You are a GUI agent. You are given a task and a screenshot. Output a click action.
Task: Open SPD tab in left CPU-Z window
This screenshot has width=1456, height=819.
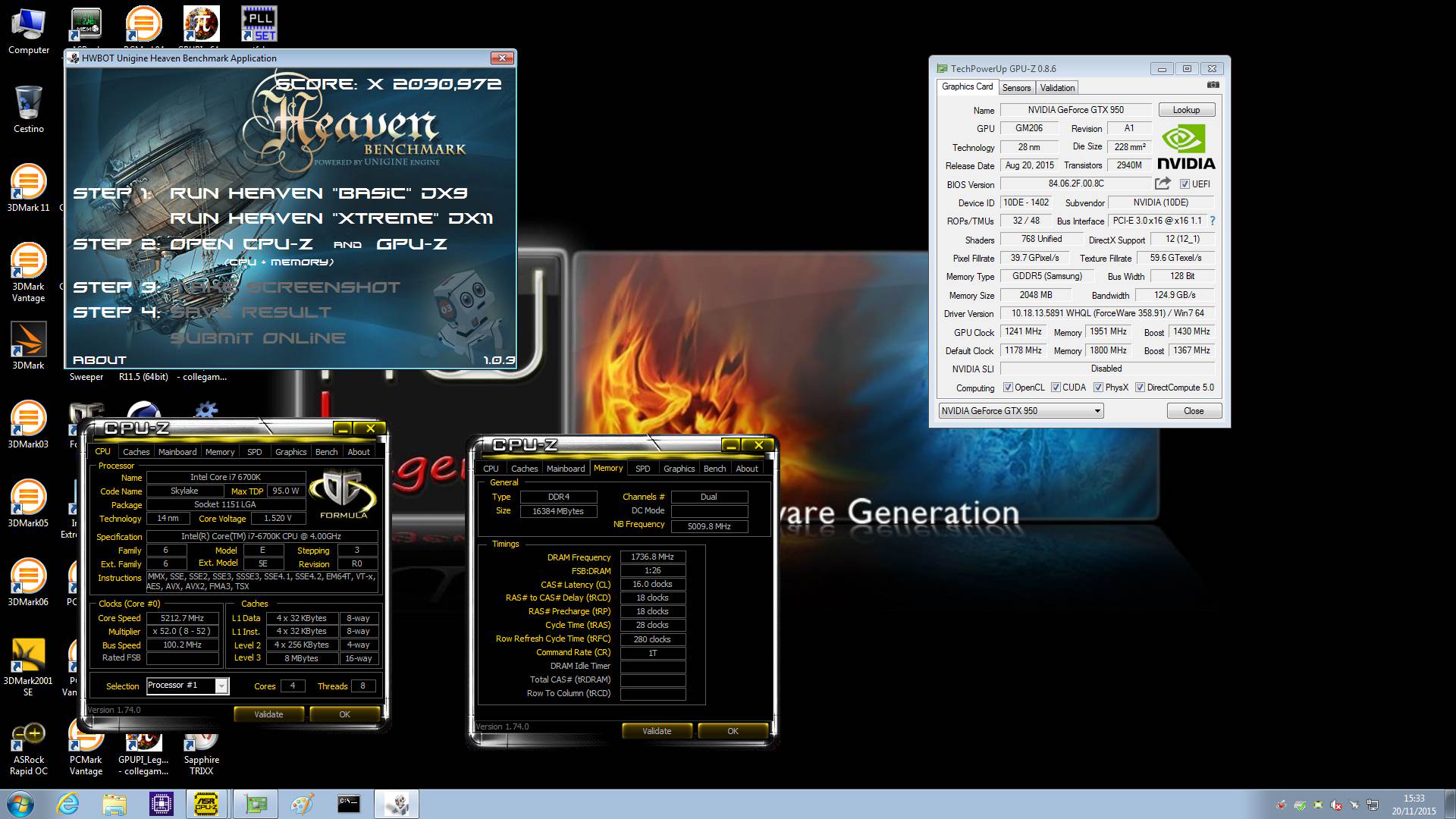[x=255, y=452]
